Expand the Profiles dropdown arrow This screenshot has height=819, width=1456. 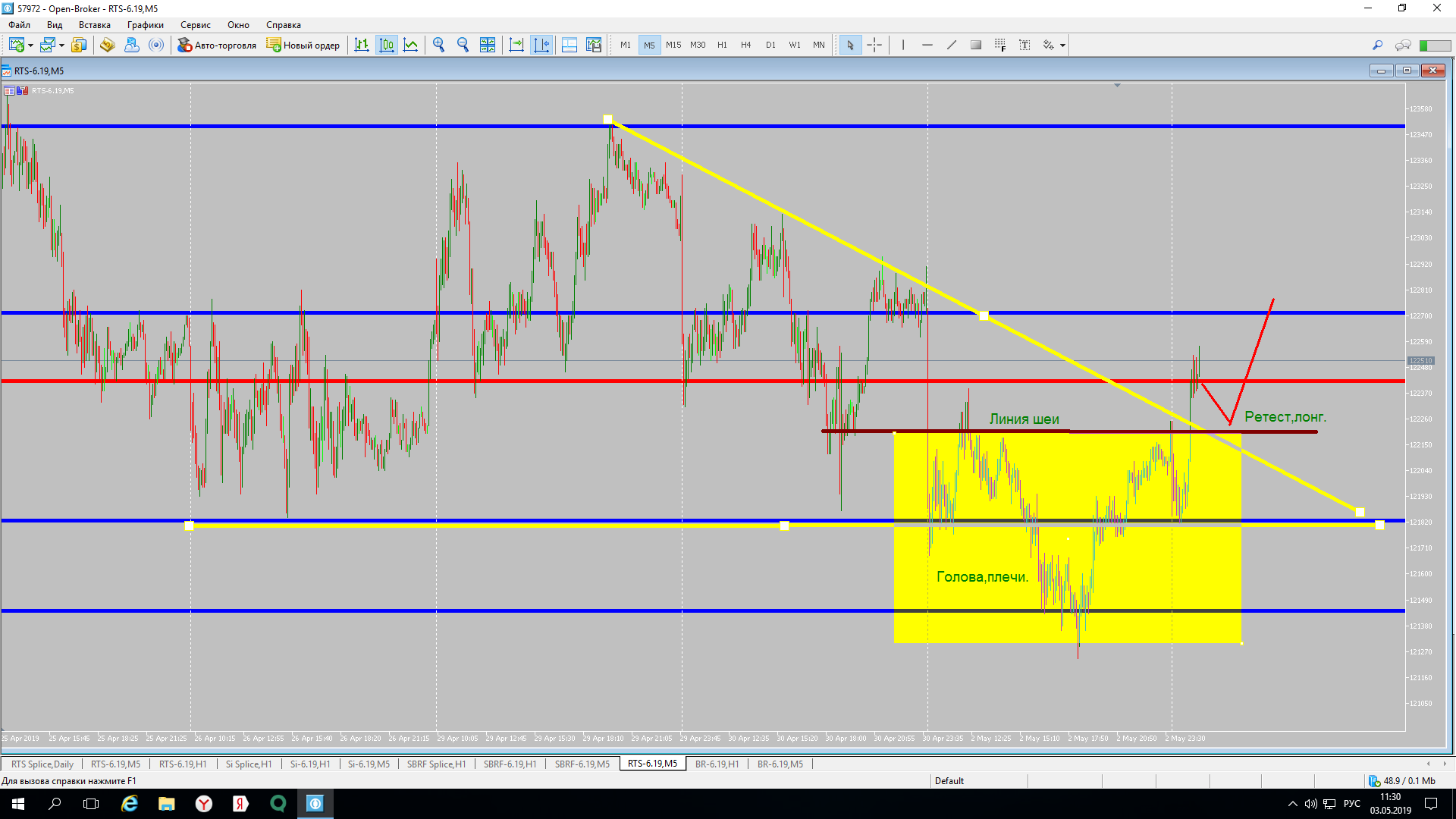pos(61,45)
